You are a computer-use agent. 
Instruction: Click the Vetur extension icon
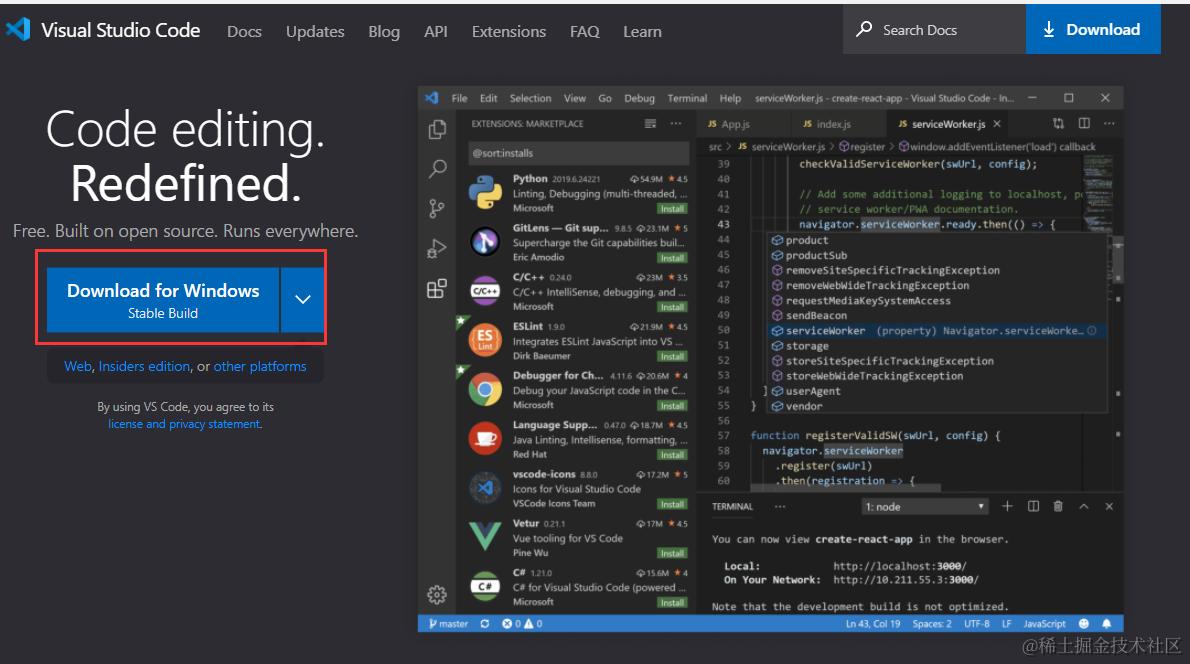pos(485,536)
